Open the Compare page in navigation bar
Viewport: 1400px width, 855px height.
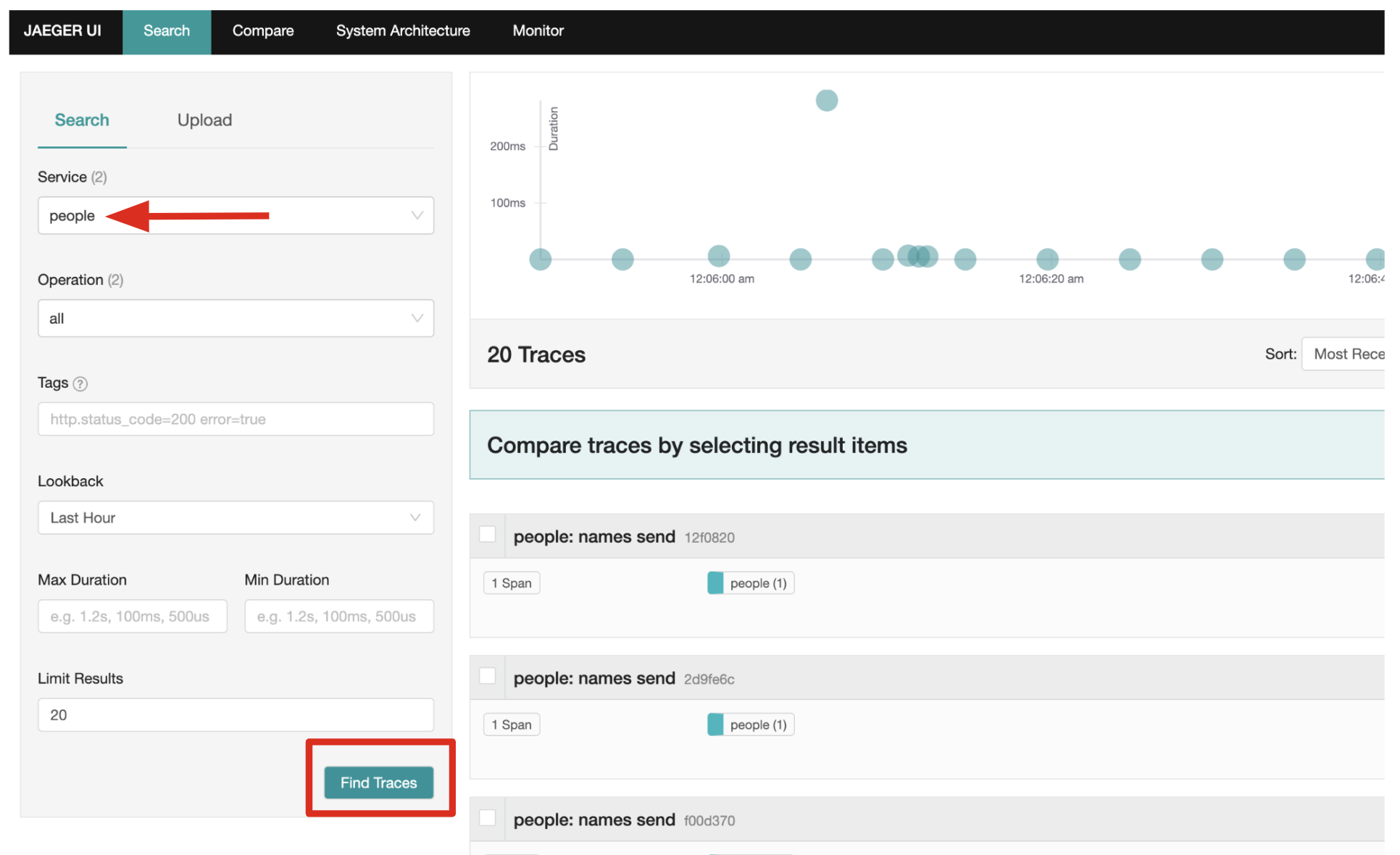[x=263, y=30]
